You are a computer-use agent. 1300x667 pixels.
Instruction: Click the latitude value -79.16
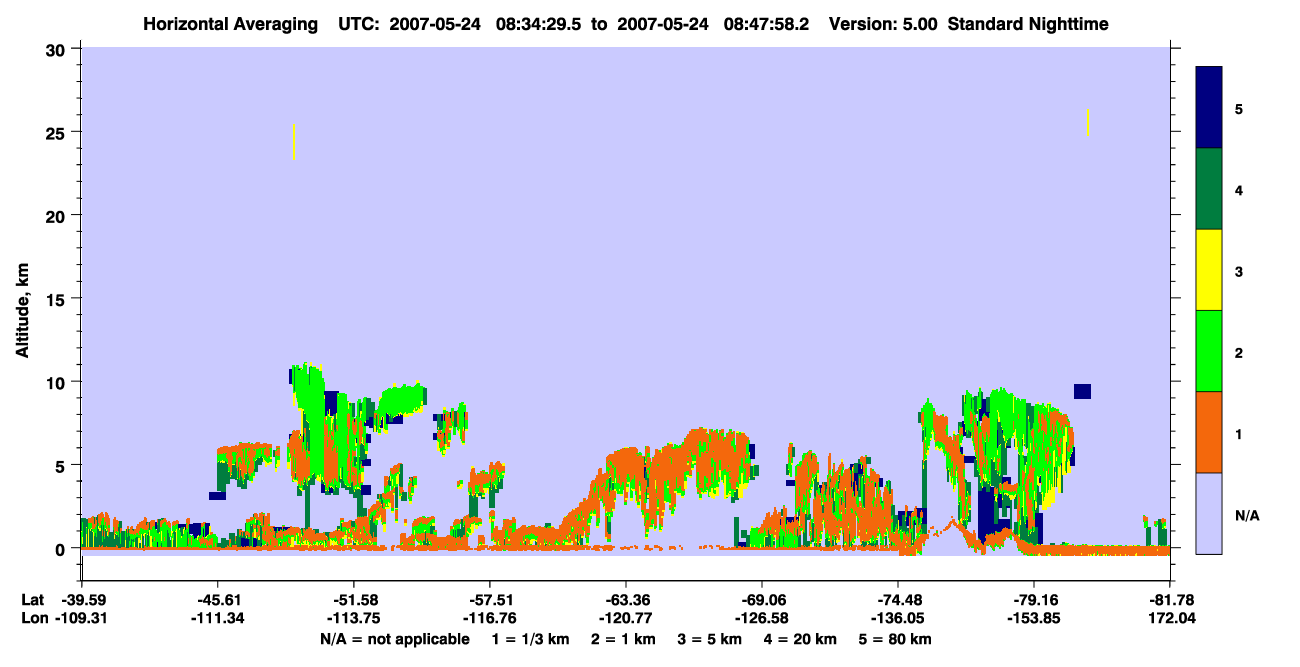pos(1034,600)
